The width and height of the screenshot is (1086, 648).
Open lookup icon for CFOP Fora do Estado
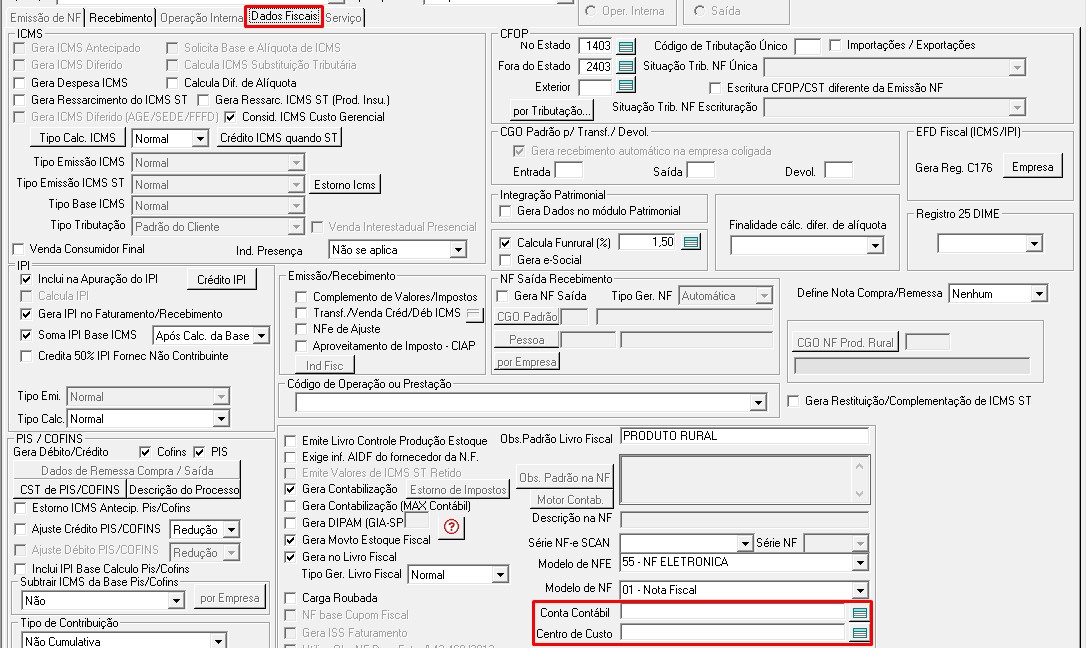coord(626,66)
